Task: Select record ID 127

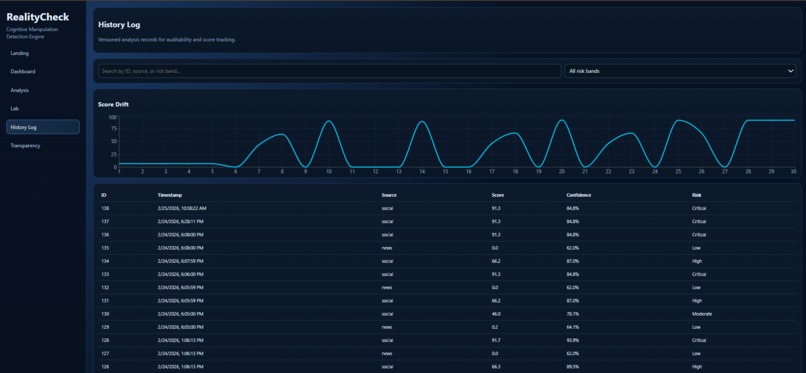Action: point(105,353)
